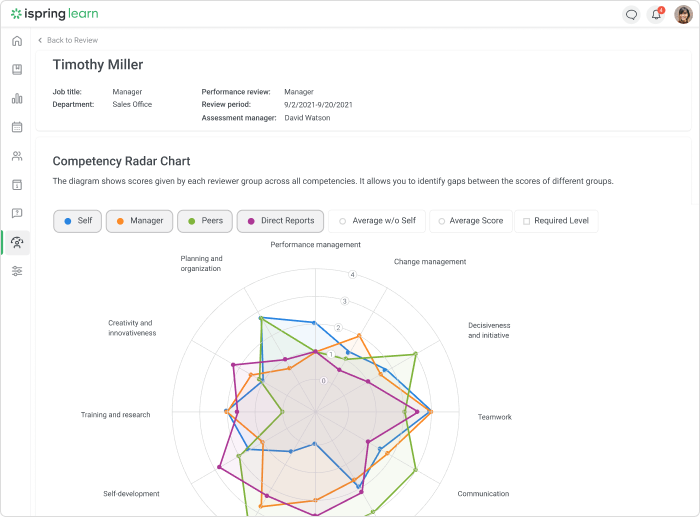Open the calendar icon in sidebar

(x=17, y=127)
